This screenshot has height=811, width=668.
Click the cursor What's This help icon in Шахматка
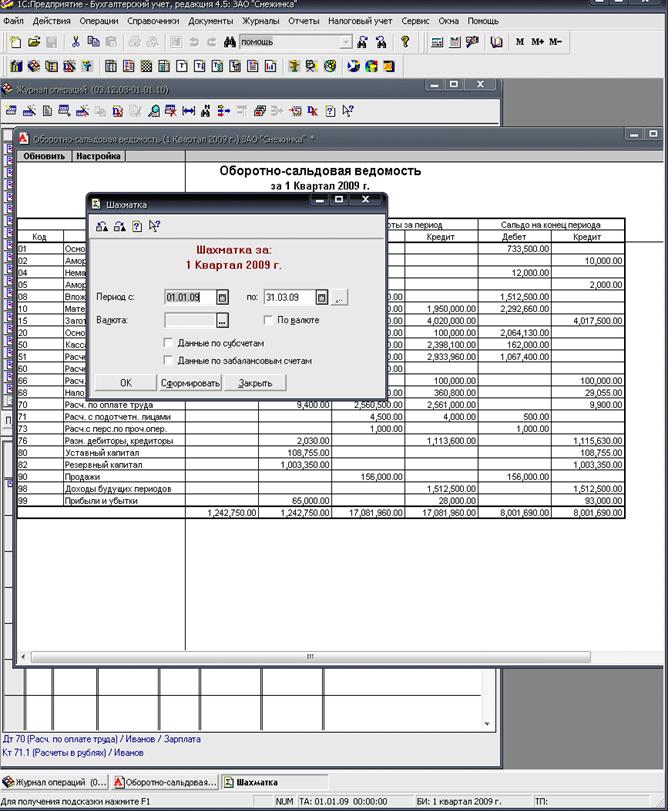[154, 226]
